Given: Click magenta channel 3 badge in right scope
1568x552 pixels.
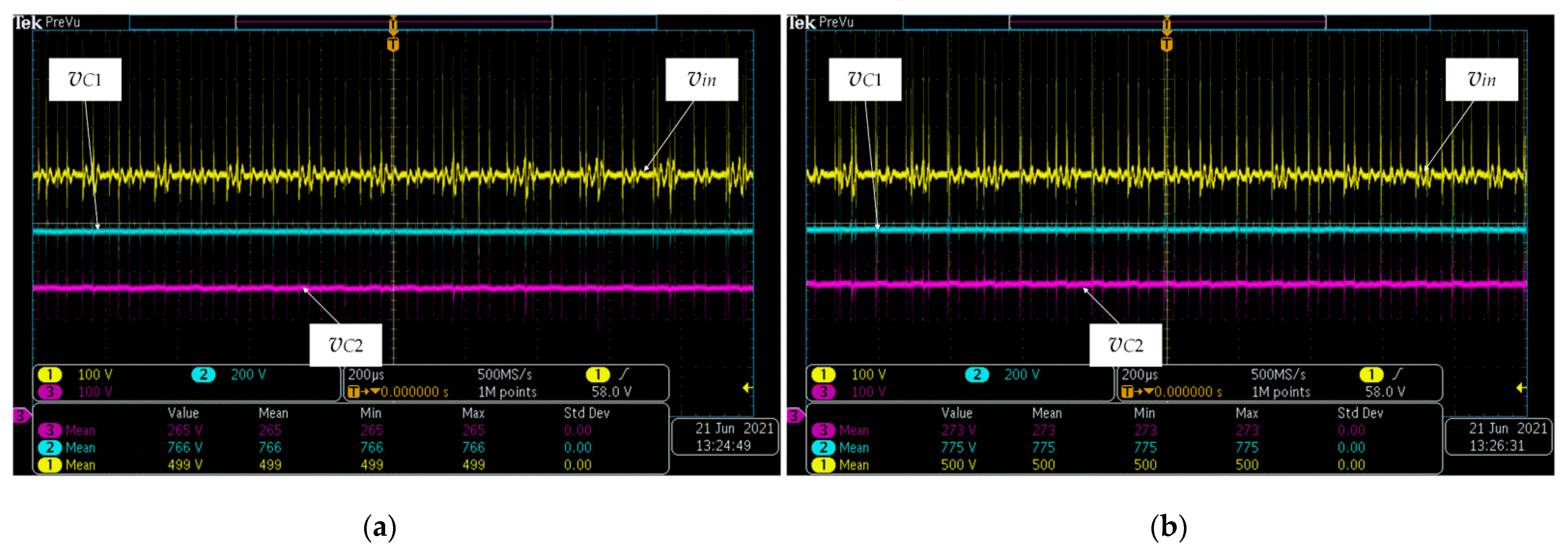Looking at the screenshot, I should pyautogui.click(x=823, y=392).
